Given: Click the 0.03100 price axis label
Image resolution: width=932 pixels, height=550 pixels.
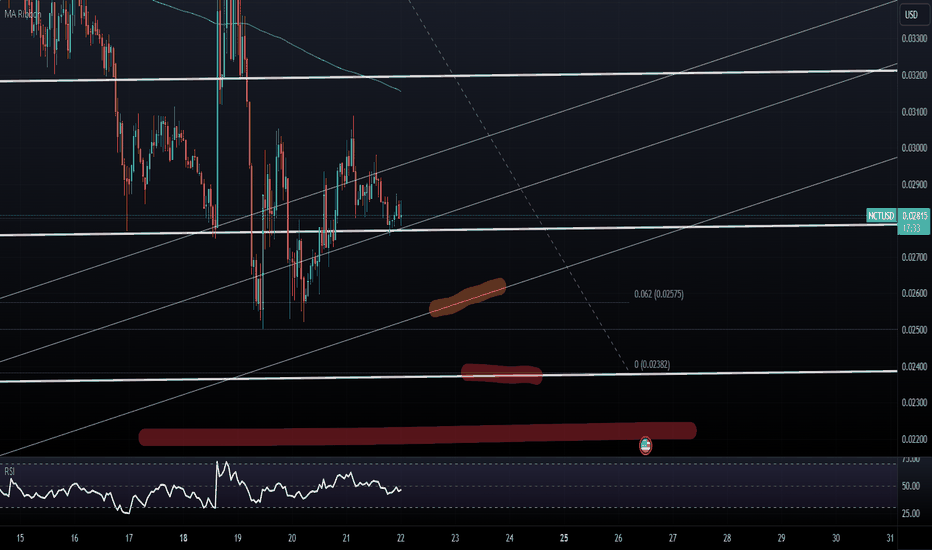Looking at the screenshot, I should tap(914, 112).
